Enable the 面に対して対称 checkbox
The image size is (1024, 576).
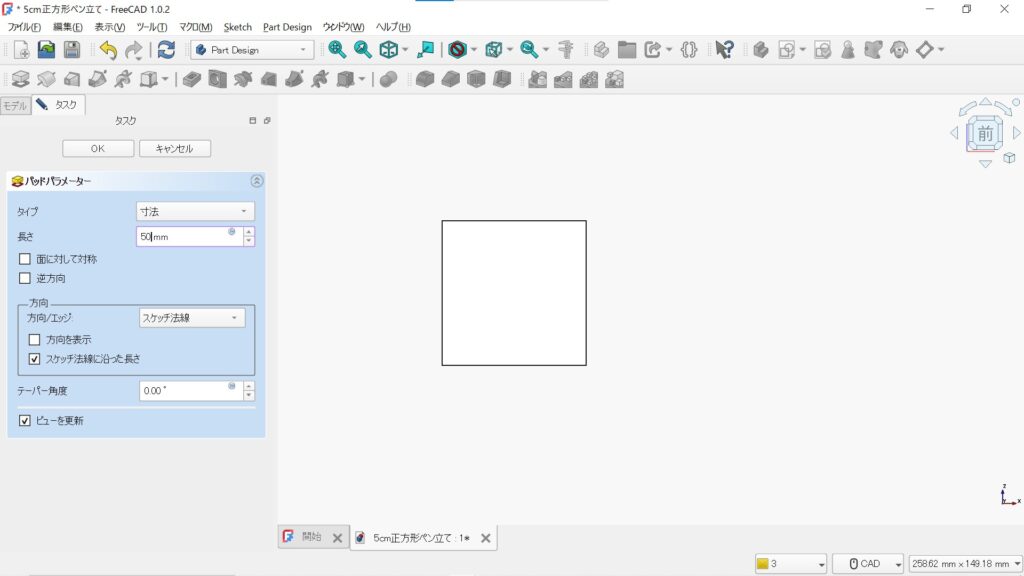click(x=25, y=258)
